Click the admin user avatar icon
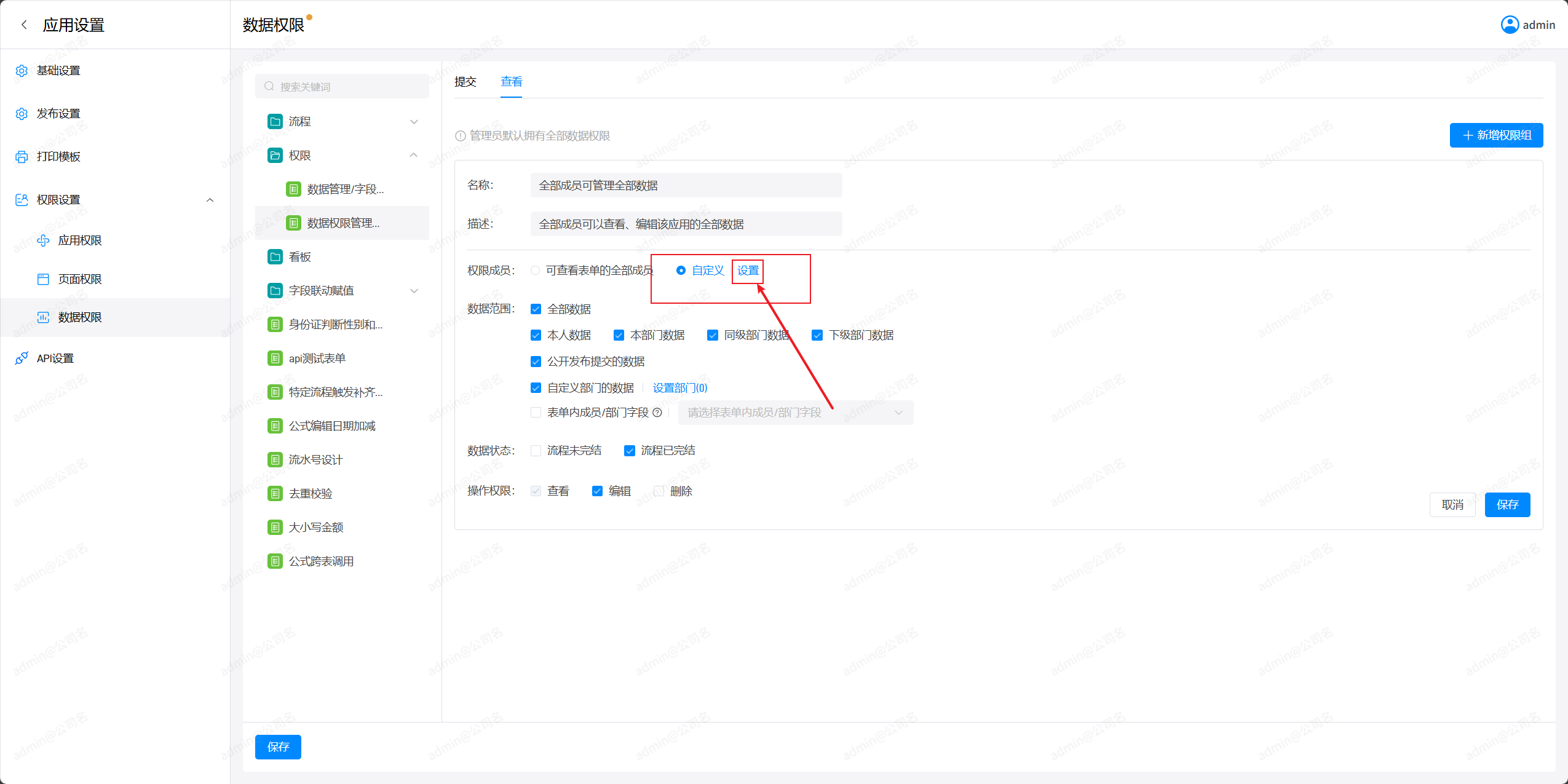Screen dimensions: 1568x784 tap(1510, 25)
